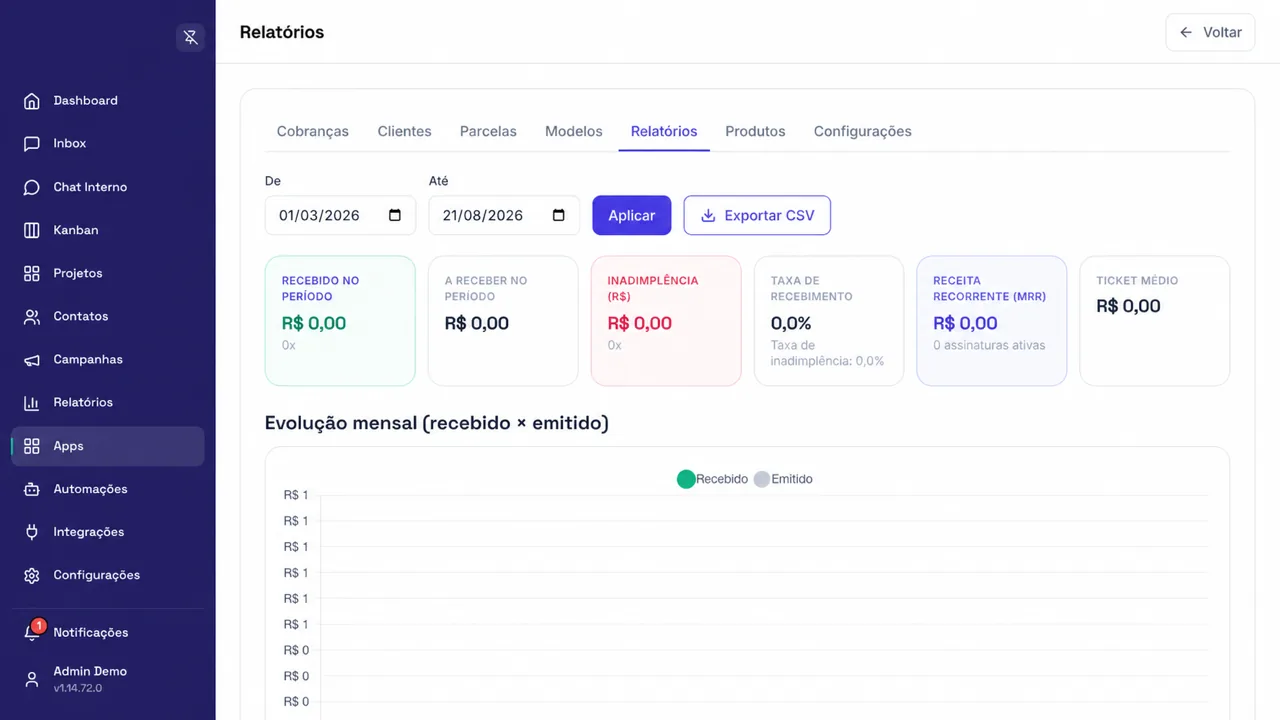The height and width of the screenshot is (720, 1280).
Task: Click the Campanhas megaphone icon
Action: tap(32, 359)
